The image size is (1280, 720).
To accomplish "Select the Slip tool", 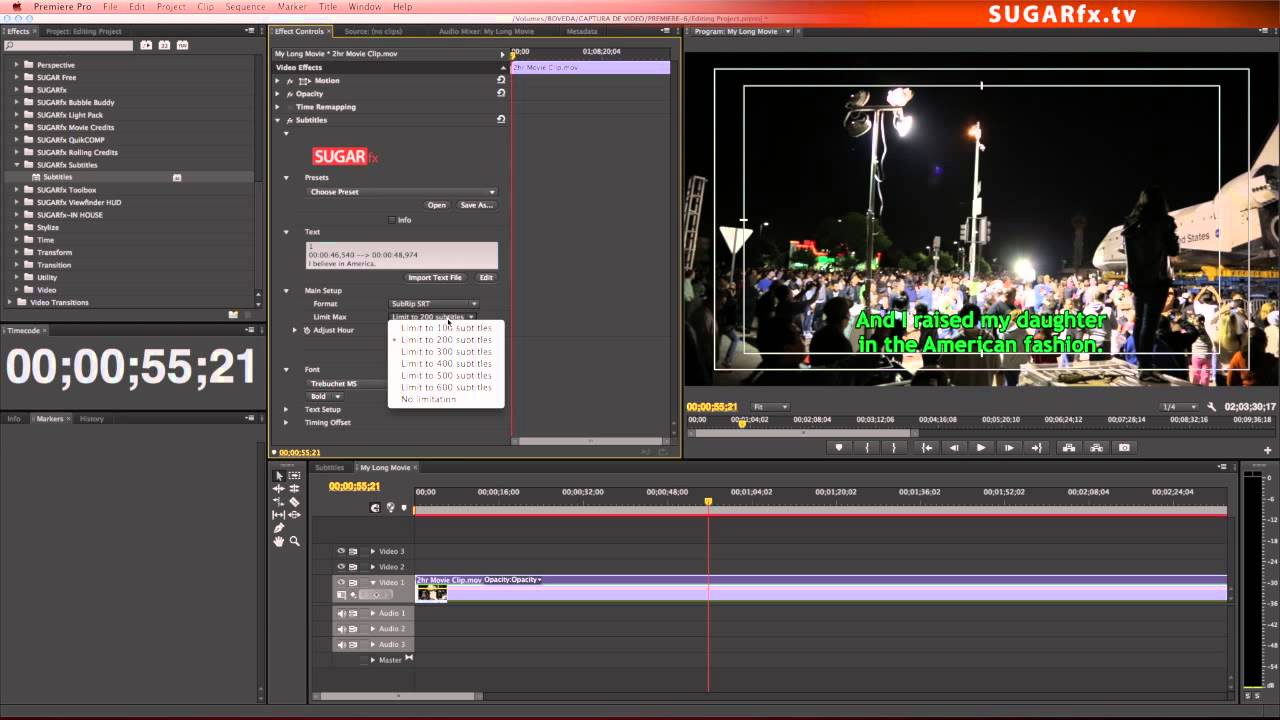I will (279, 515).
